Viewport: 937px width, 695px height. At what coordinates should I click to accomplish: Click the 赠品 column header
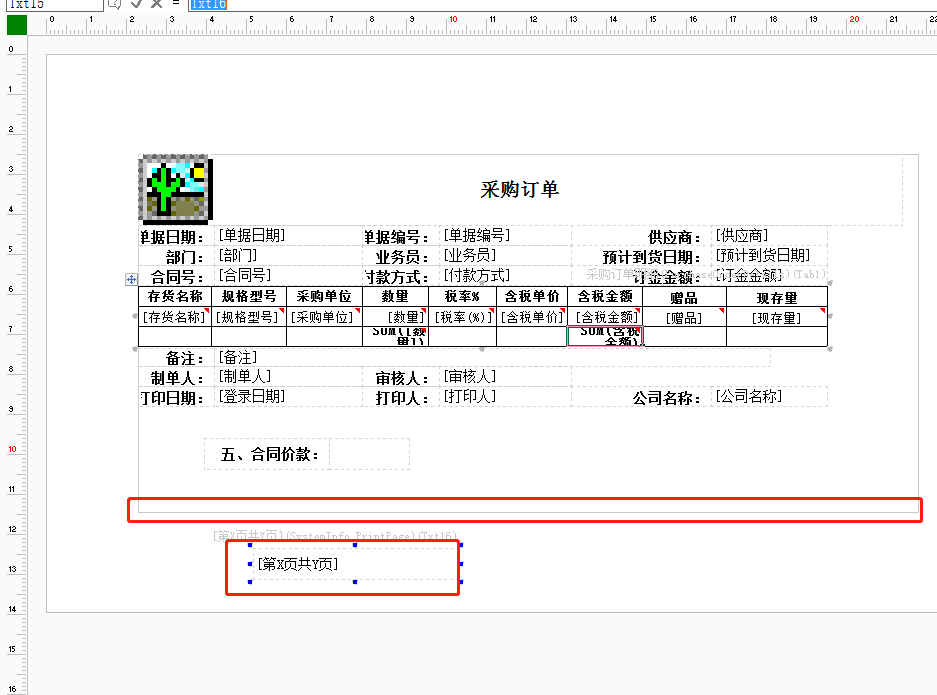(x=684, y=298)
